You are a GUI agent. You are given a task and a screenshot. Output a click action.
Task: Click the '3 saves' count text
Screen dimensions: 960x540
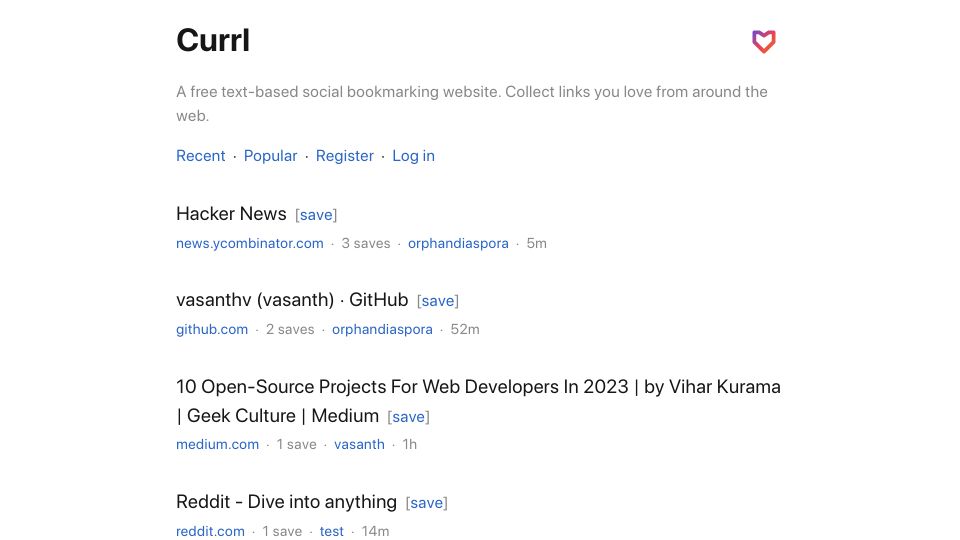tap(366, 244)
